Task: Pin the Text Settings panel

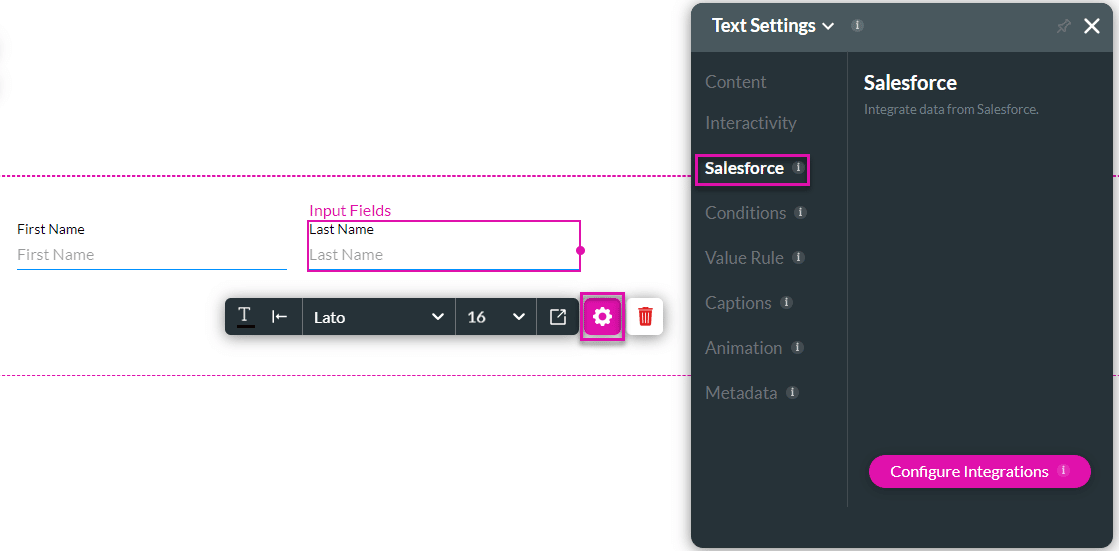Action: tap(1063, 27)
